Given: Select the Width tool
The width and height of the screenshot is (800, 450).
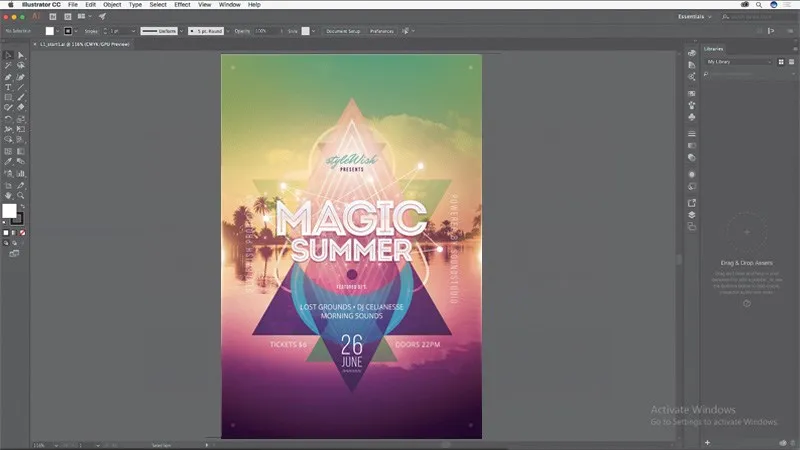Looking at the screenshot, I should (x=8, y=129).
